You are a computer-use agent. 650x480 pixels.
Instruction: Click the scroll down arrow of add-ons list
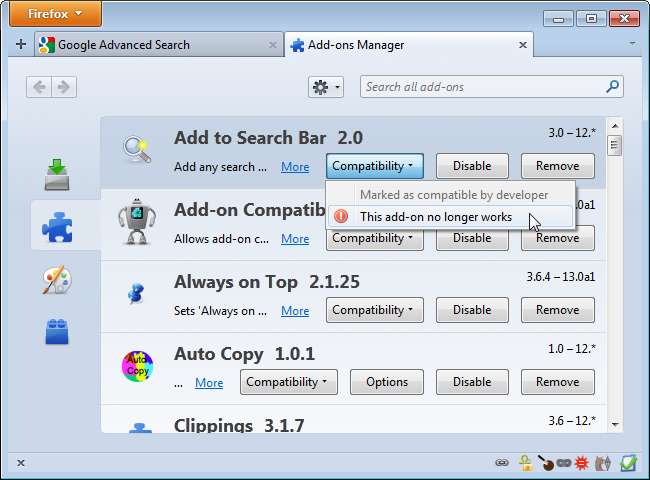615,424
